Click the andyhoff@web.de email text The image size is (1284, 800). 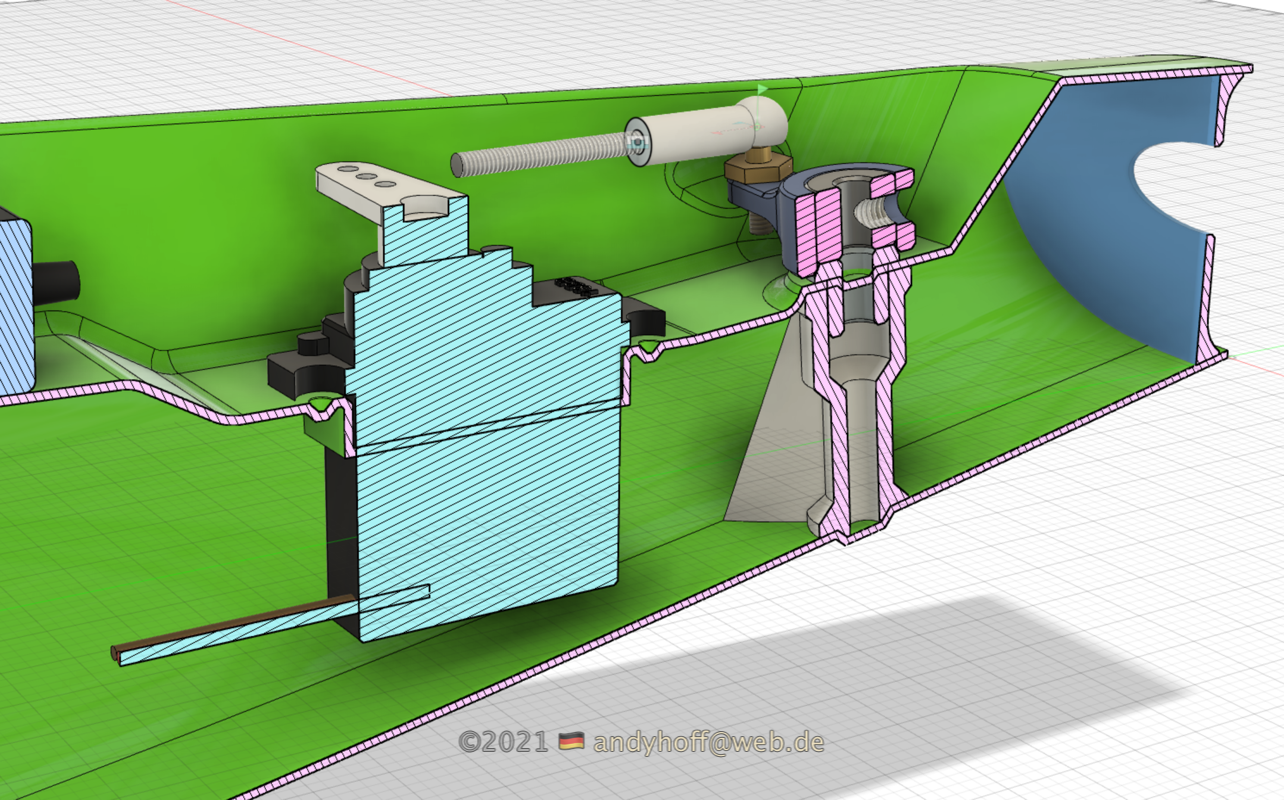tap(708, 742)
